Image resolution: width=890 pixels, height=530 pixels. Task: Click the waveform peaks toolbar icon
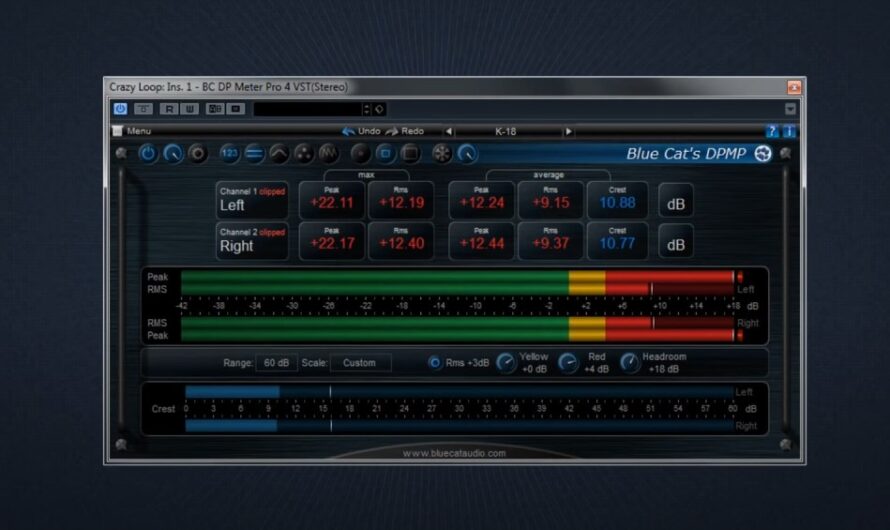pos(329,153)
